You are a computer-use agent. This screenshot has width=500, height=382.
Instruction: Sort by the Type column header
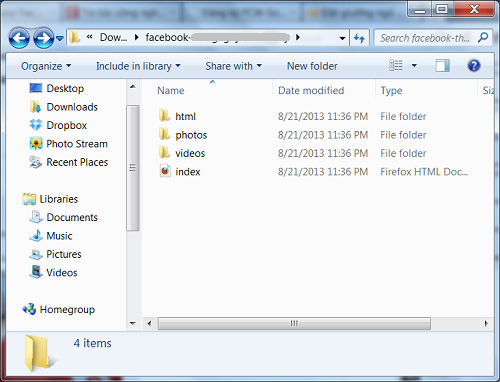(x=391, y=90)
